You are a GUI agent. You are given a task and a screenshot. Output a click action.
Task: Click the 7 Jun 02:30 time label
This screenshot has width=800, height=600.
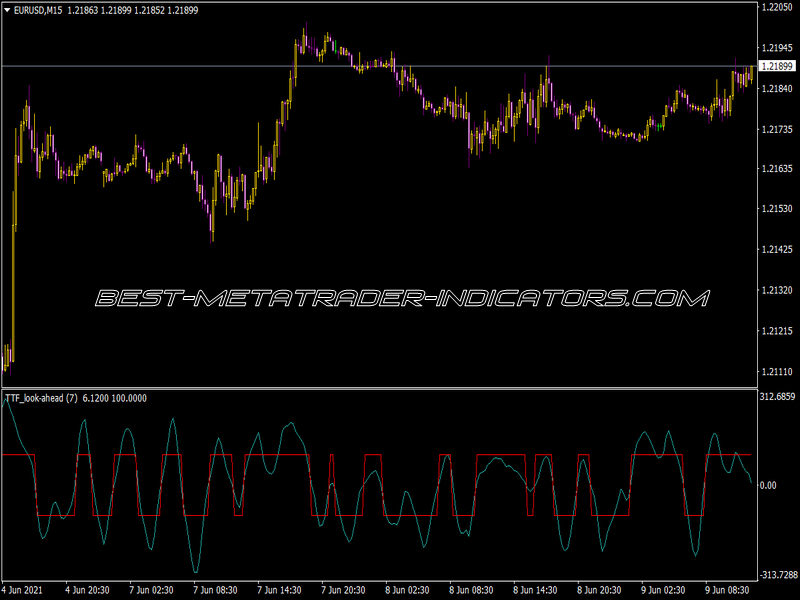pyautogui.click(x=152, y=590)
